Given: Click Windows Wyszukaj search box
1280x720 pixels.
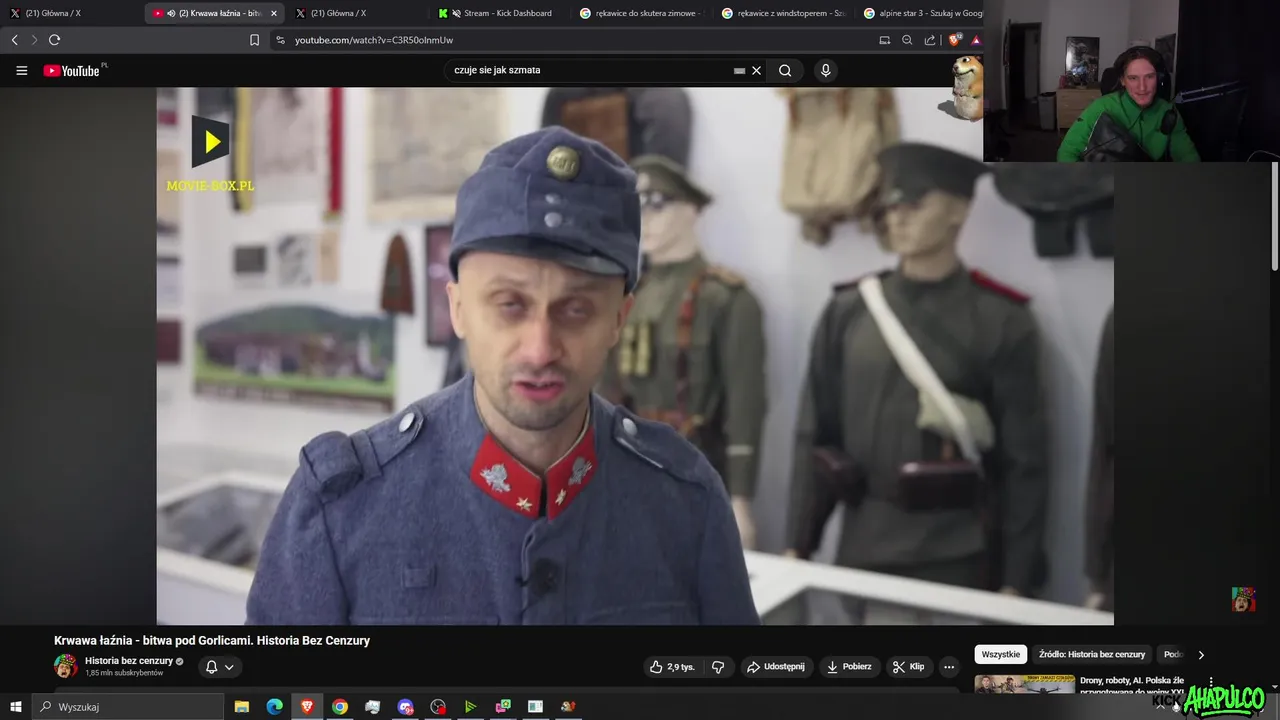Looking at the screenshot, I should [126, 707].
